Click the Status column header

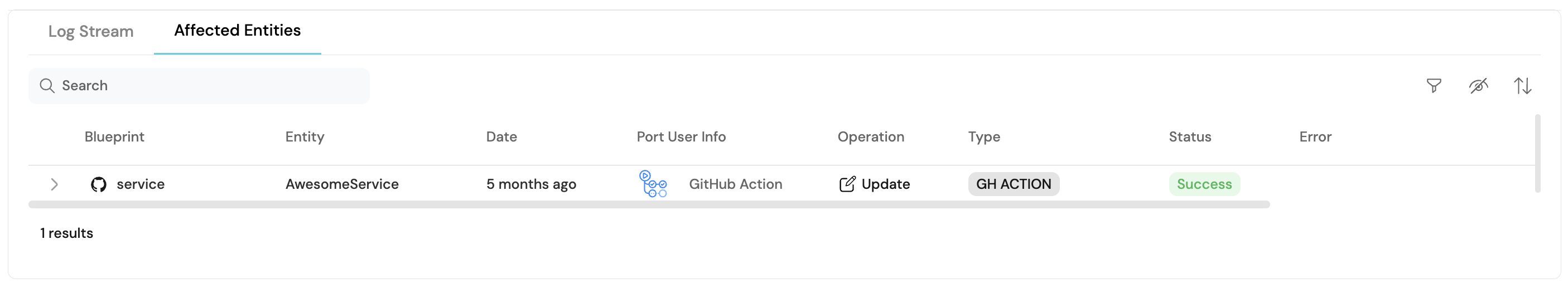[1189, 136]
